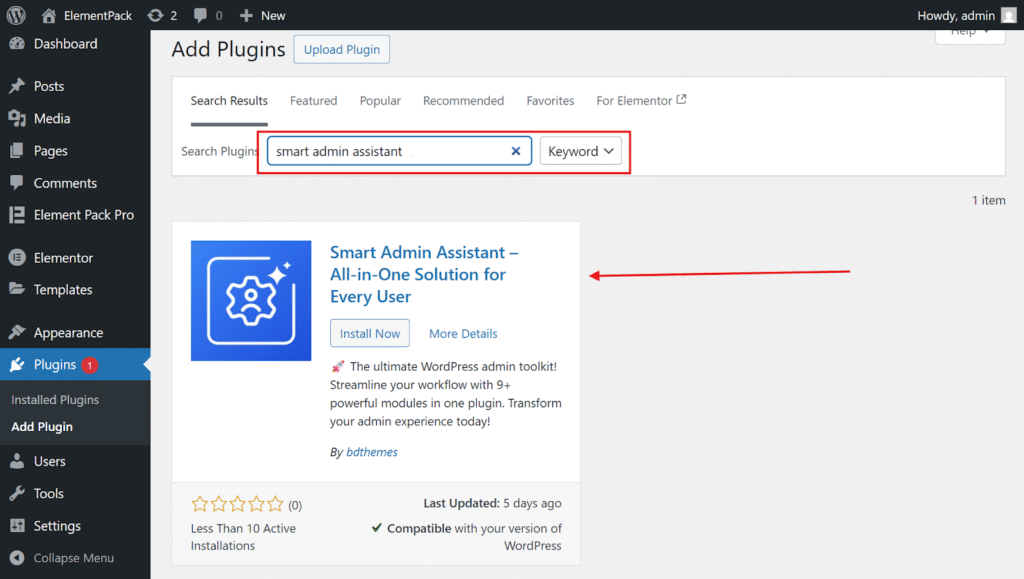Click the New toolbar label
The width and height of the screenshot is (1024, 579).
pyautogui.click(x=273, y=15)
